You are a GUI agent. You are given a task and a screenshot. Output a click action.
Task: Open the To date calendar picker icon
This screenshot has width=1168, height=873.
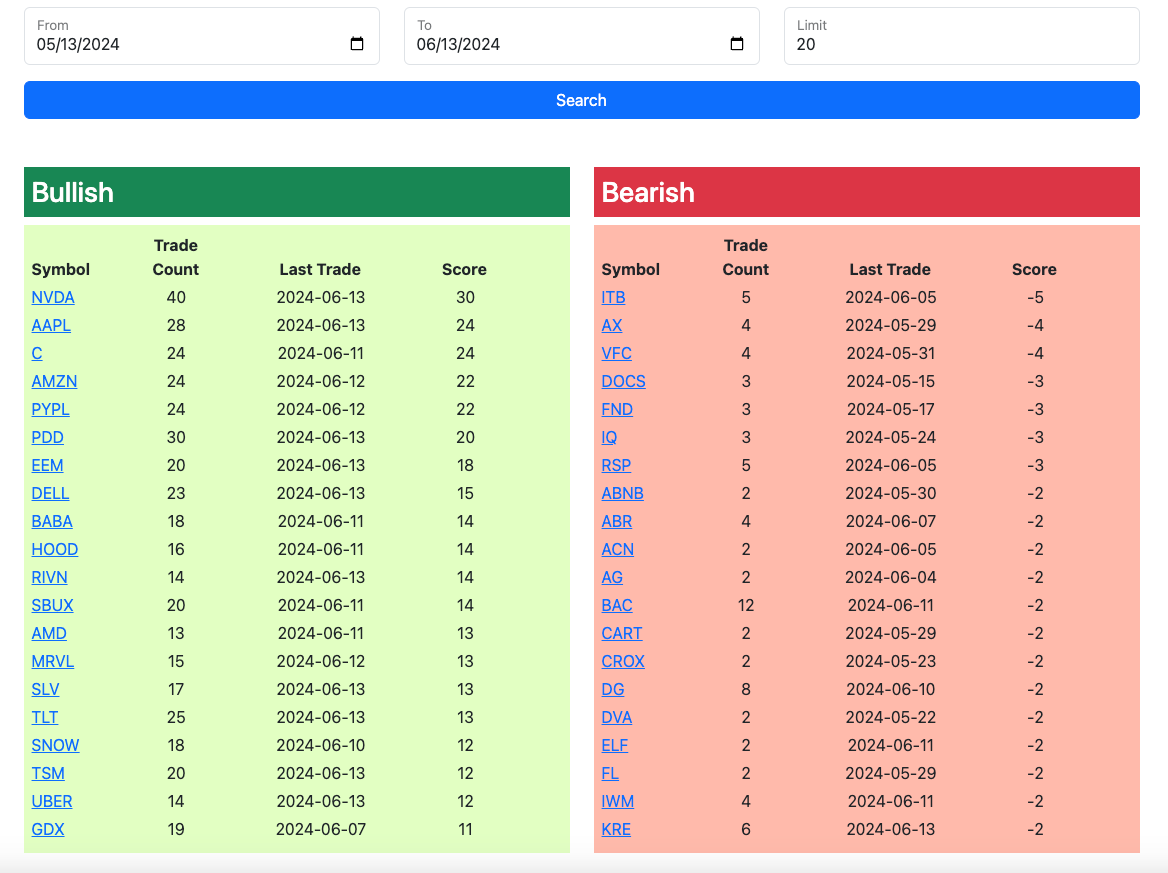(737, 44)
